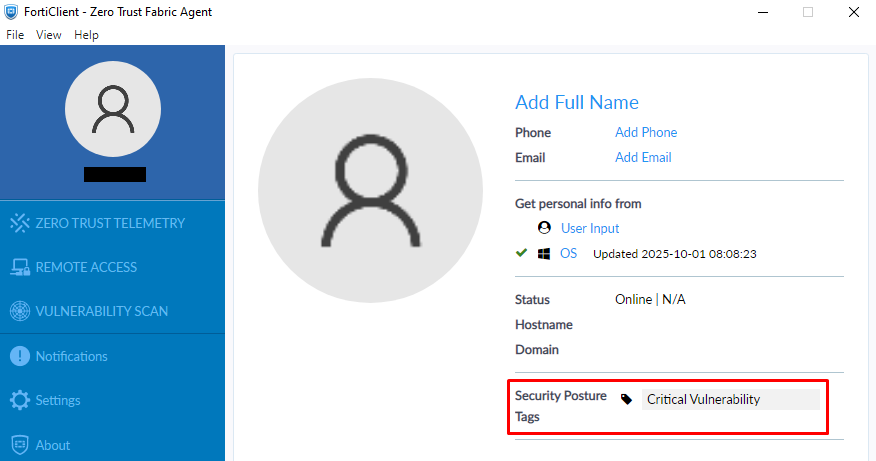Click the Updated 2025-10-01 08:08:23 text

coord(675,254)
